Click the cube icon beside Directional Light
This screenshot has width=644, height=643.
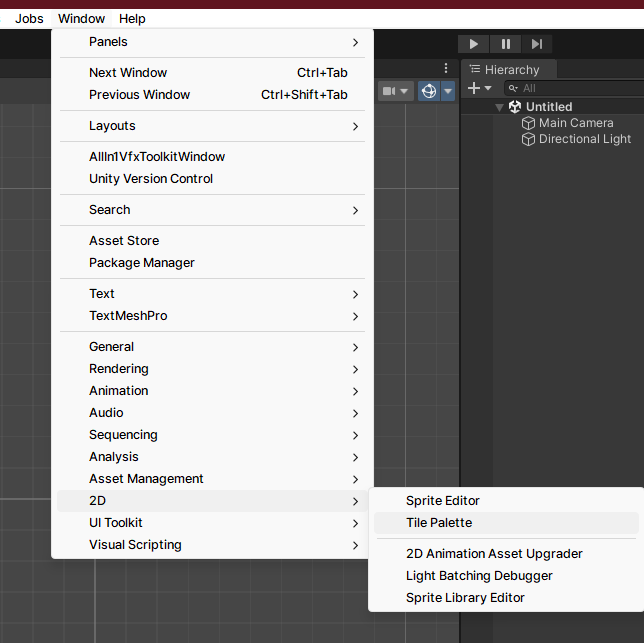pyautogui.click(x=528, y=139)
